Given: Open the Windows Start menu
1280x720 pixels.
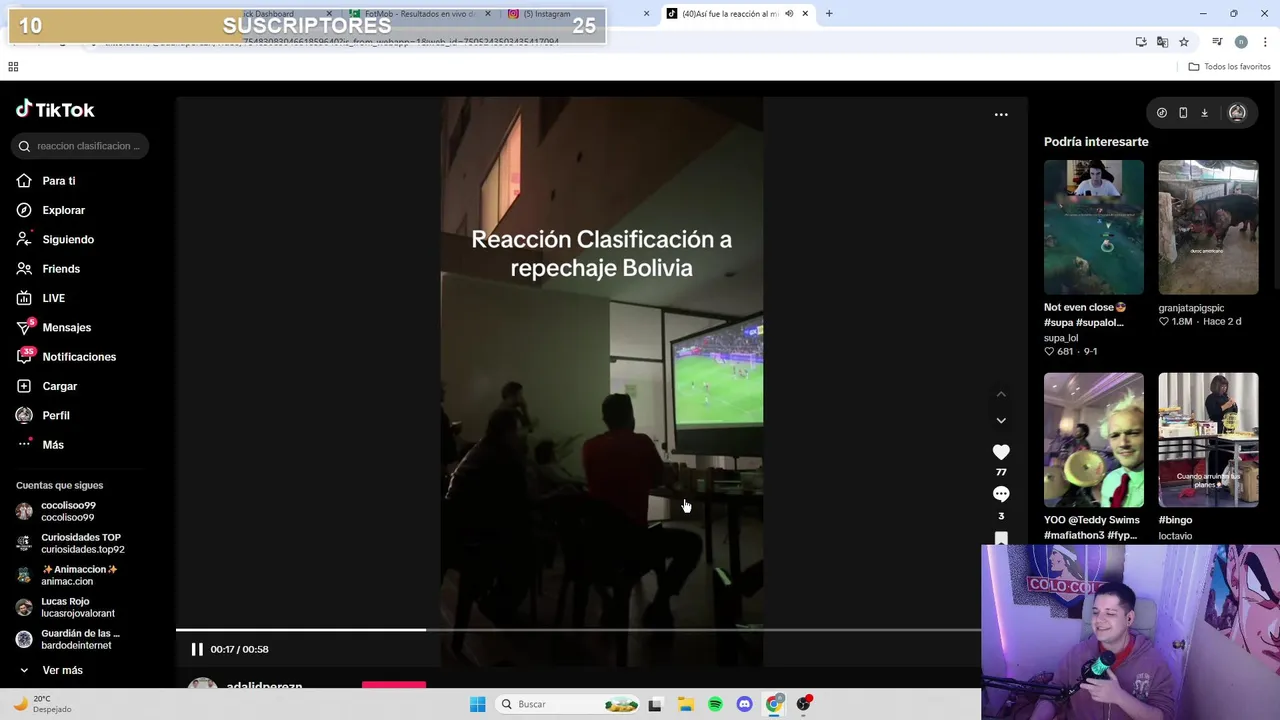Looking at the screenshot, I should (x=477, y=704).
